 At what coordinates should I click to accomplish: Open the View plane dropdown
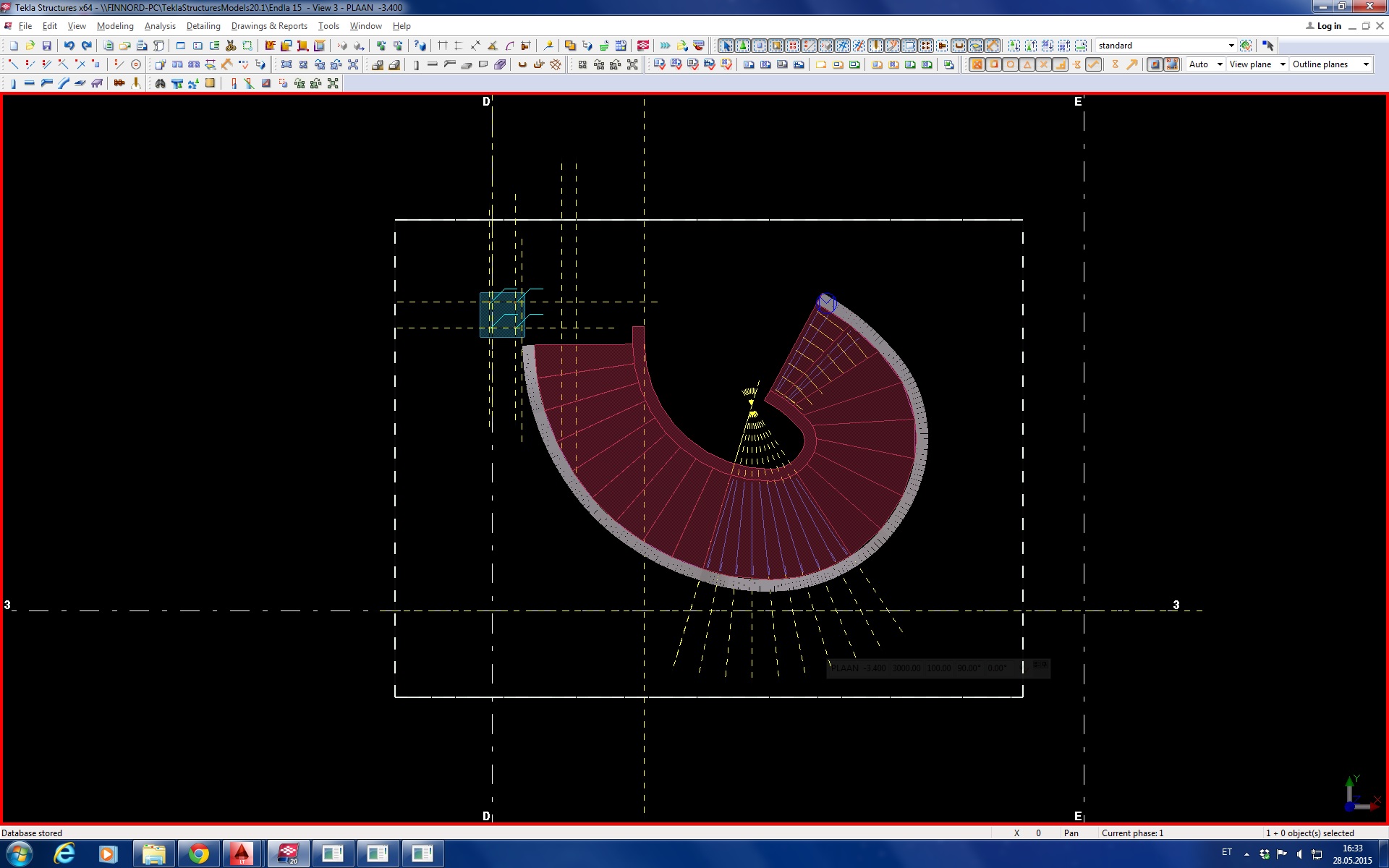coord(1282,64)
